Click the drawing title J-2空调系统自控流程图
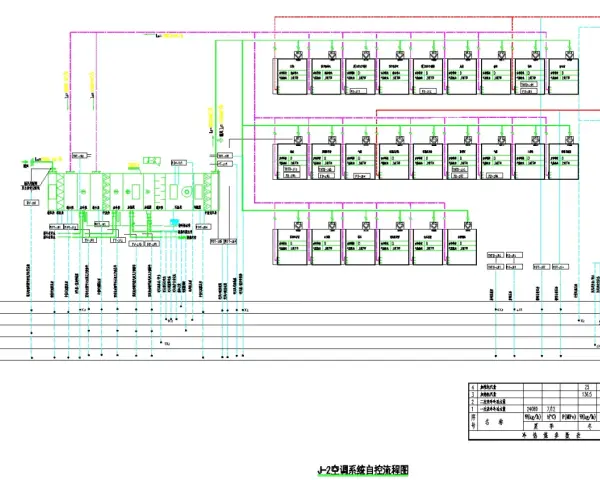Screen dimensions: 600x480 363,470
